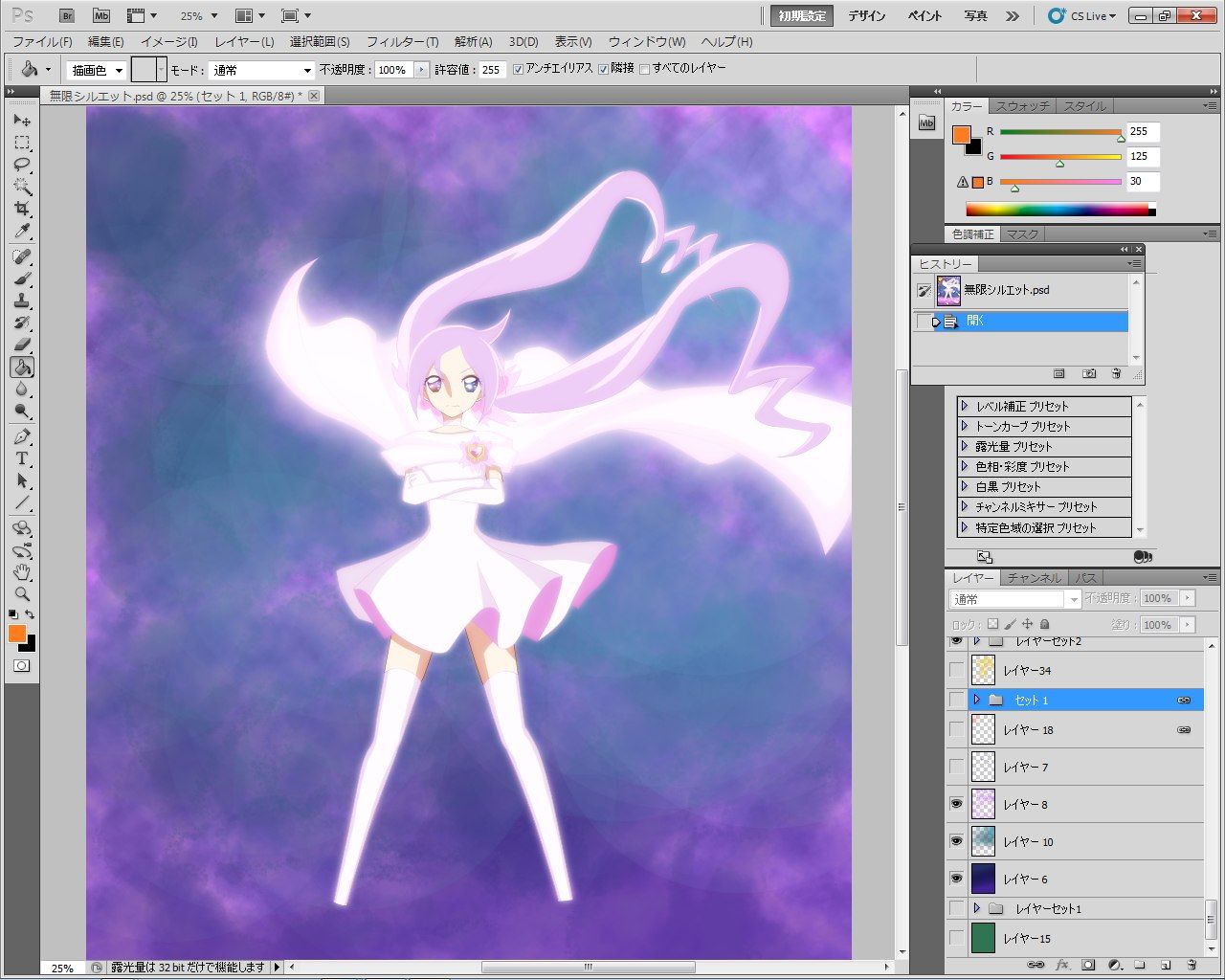Select the Path Selection tool
The height and width of the screenshot is (980, 1225).
coord(22,481)
